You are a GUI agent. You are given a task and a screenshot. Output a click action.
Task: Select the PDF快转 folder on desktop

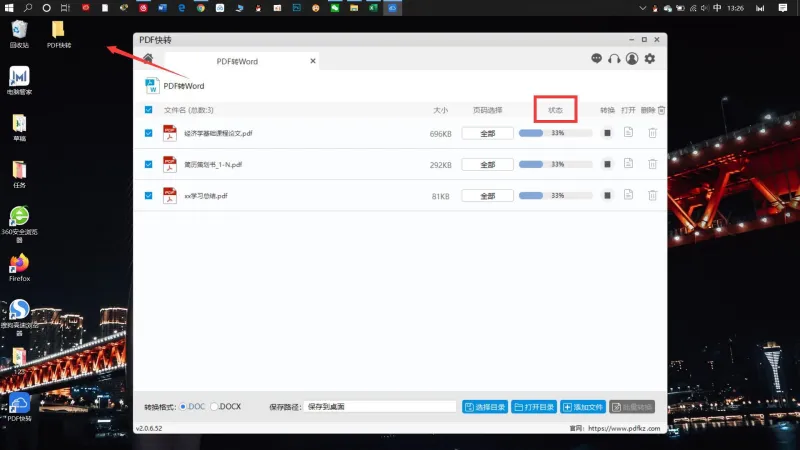point(59,34)
